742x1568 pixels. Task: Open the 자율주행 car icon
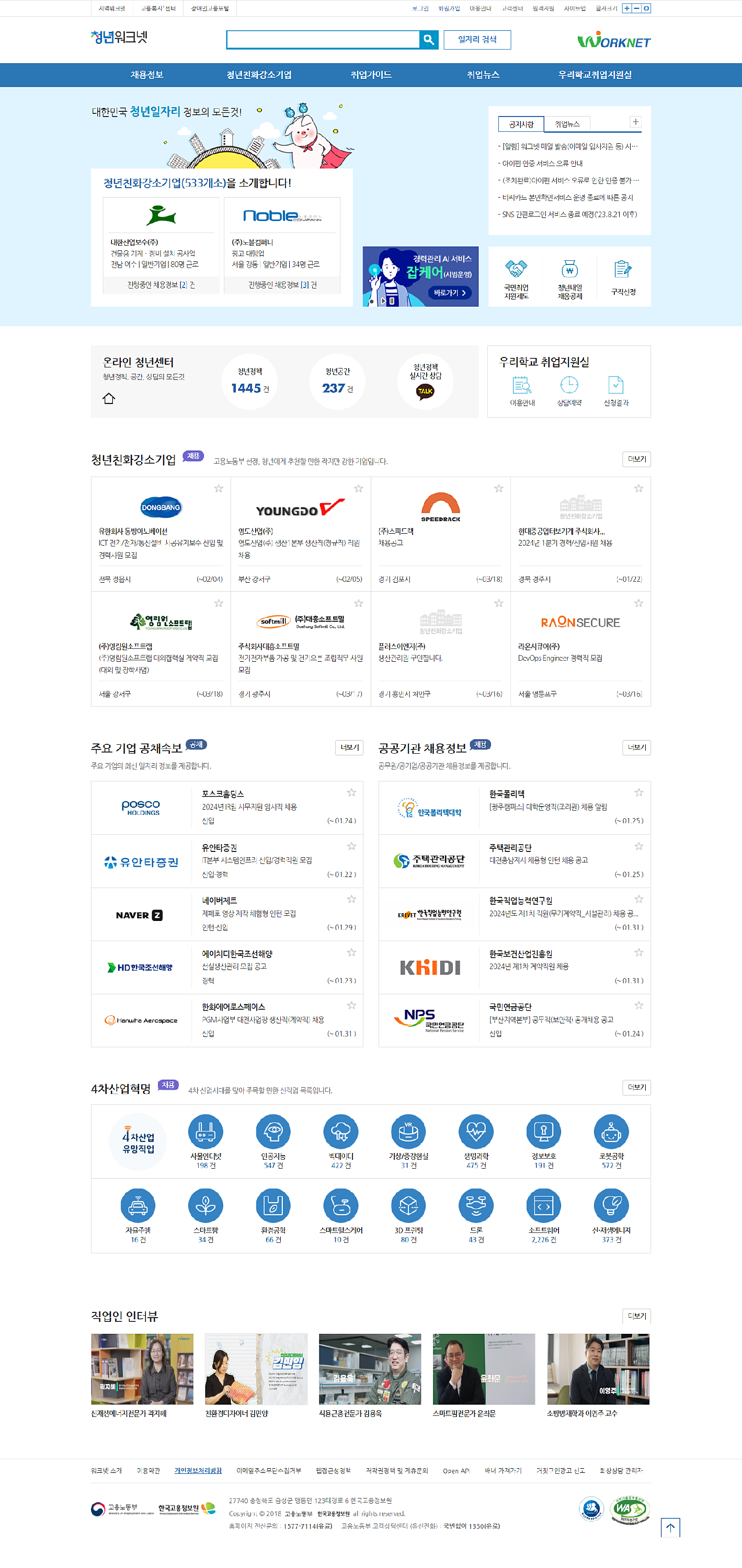coord(138,1205)
